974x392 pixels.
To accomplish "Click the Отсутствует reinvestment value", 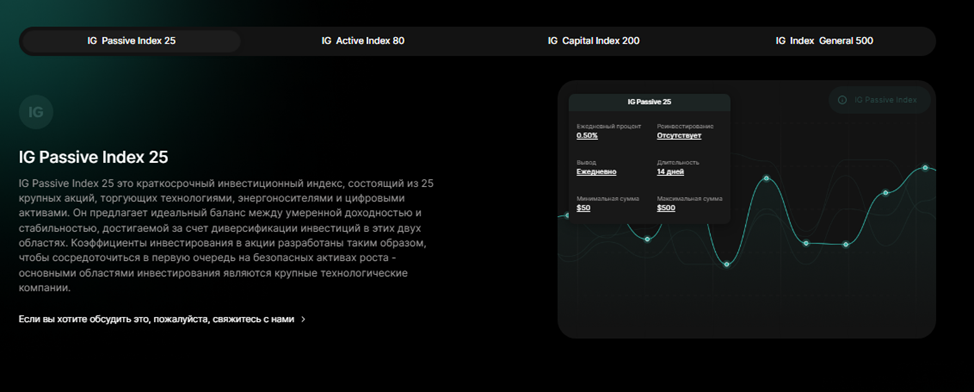I will [x=679, y=135].
